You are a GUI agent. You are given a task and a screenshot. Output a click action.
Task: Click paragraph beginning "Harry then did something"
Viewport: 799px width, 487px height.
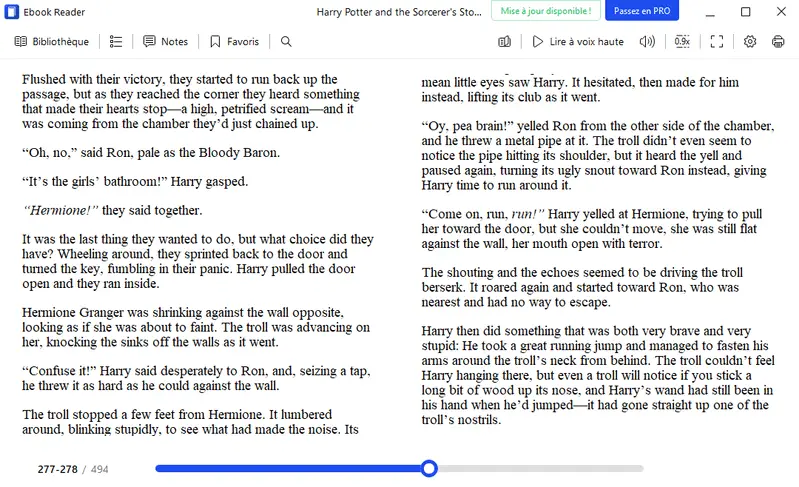coord(598,375)
